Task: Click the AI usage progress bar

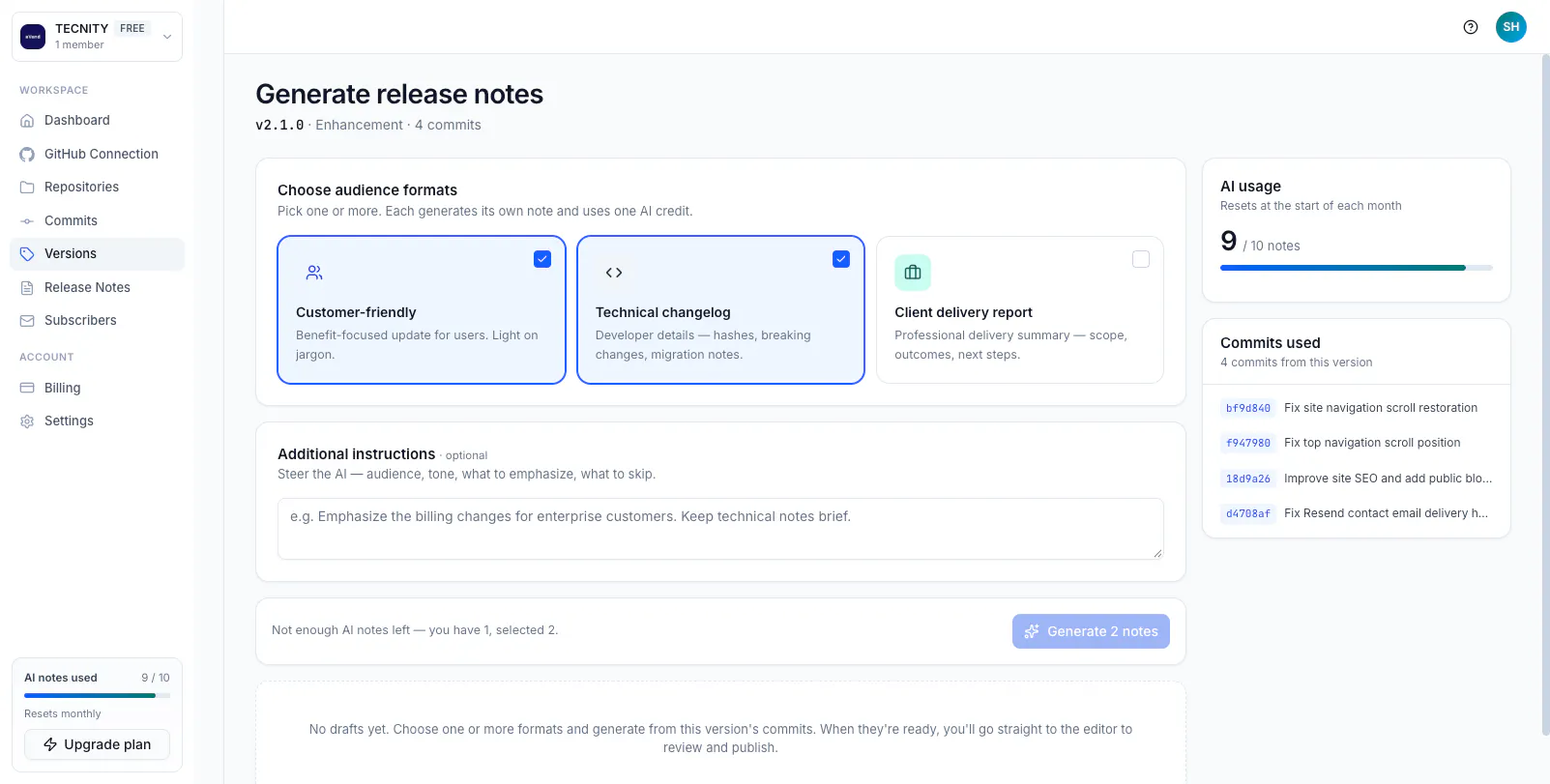Action: click(1356, 268)
